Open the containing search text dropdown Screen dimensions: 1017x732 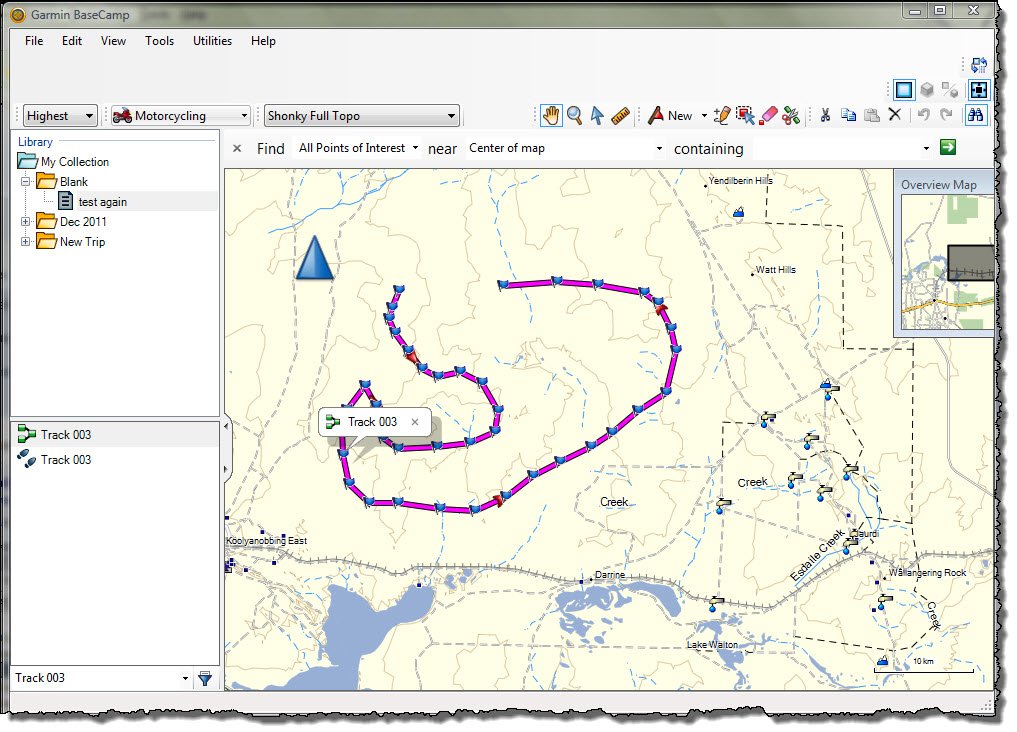coord(926,148)
